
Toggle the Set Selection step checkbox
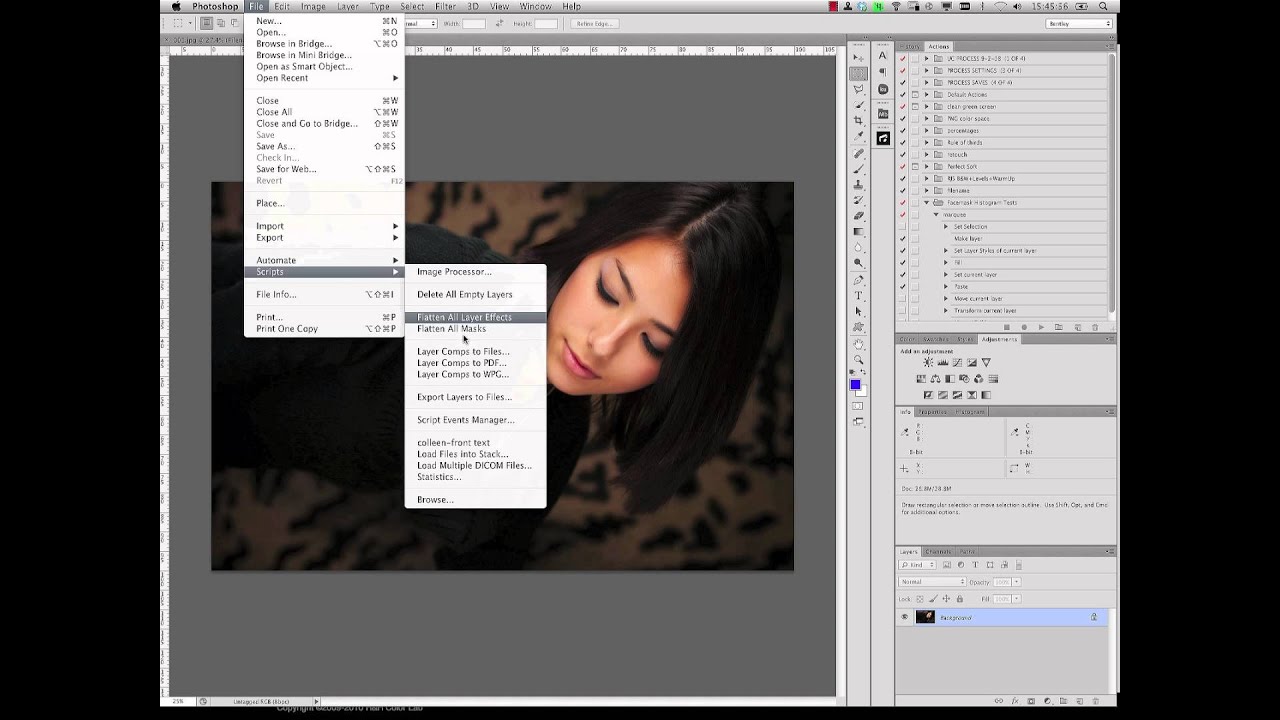[903, 227]
